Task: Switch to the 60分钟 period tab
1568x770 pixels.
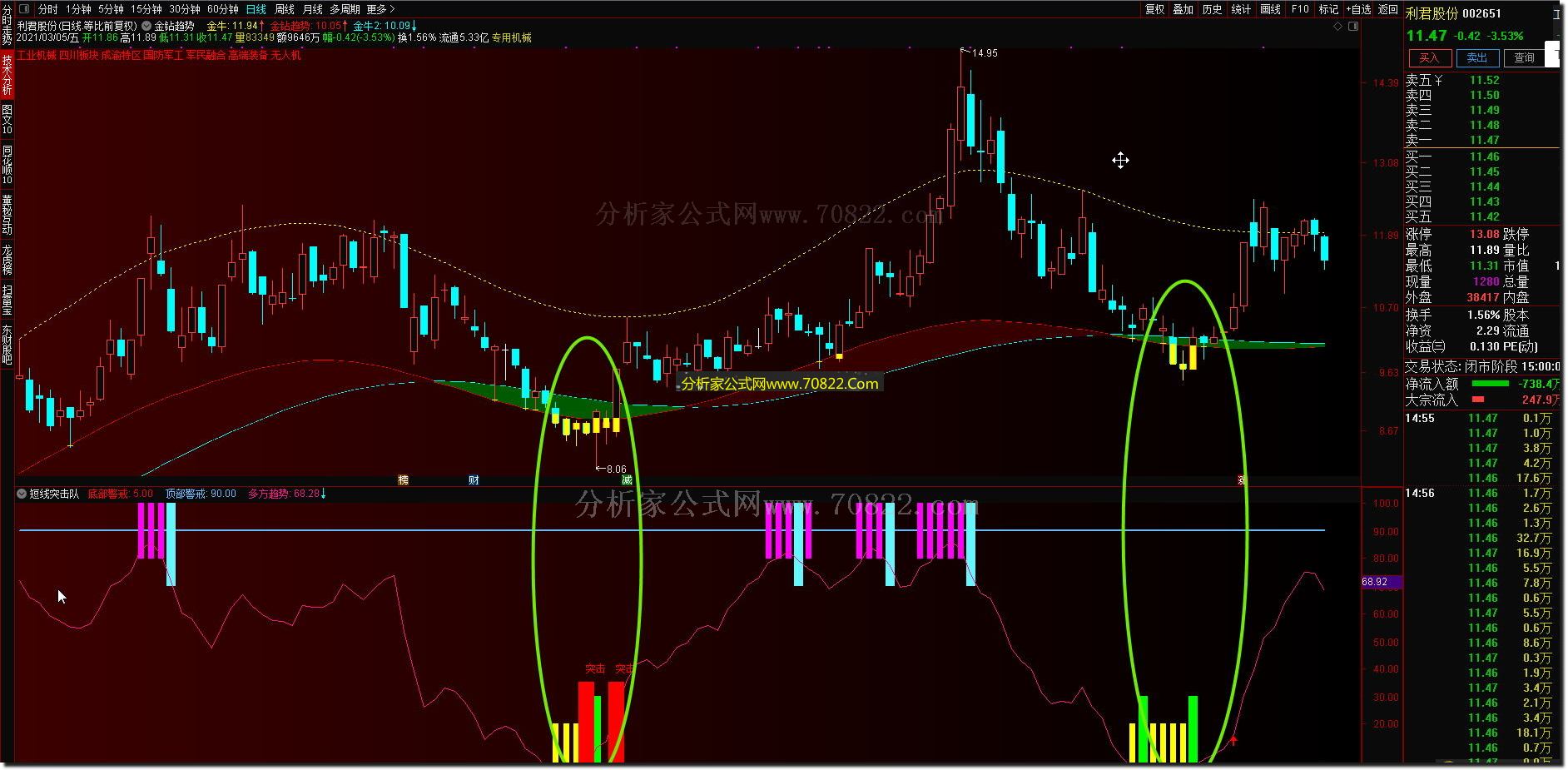Action: tap(222, 9)
